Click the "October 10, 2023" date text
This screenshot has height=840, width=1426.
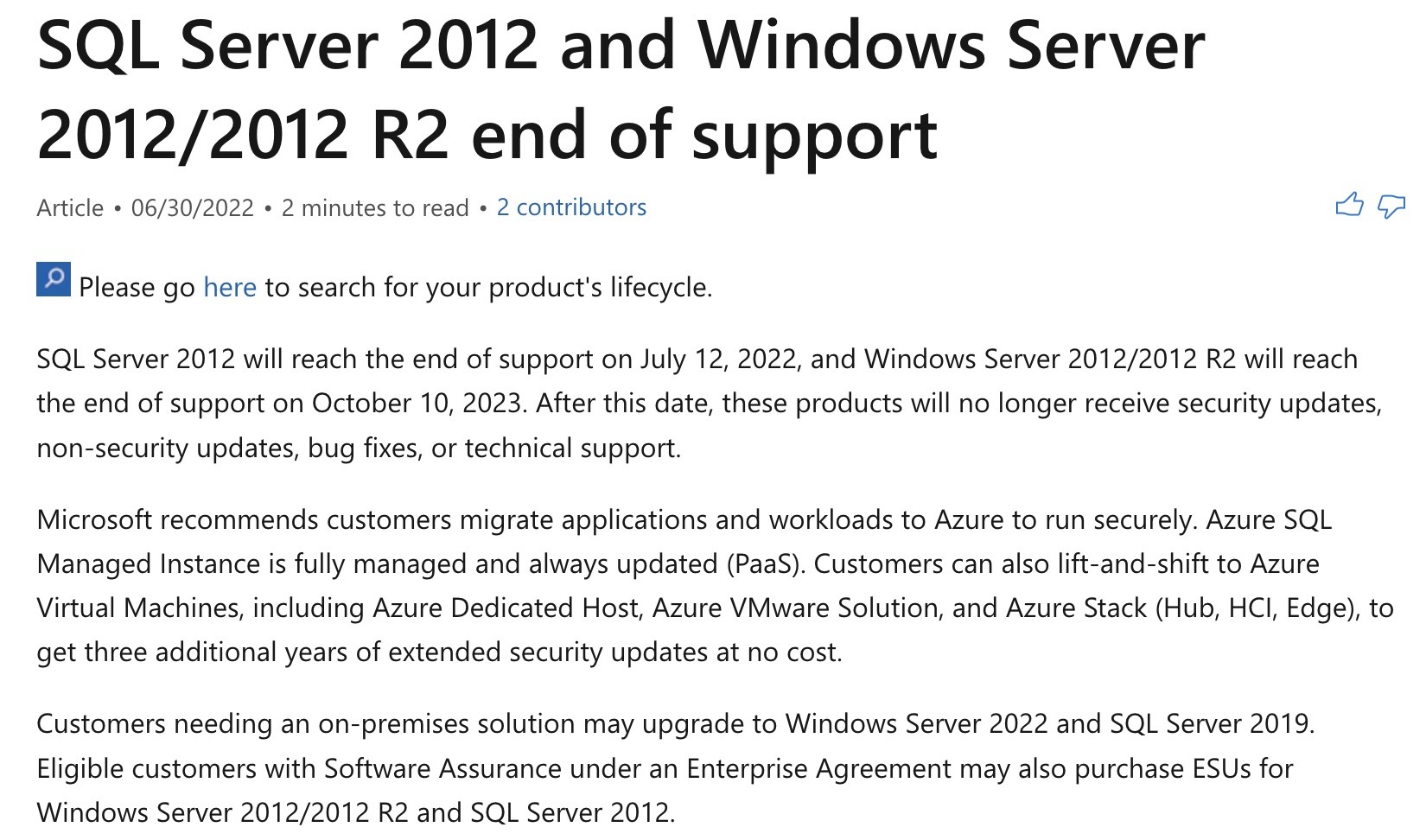click(x=419, y=404)
